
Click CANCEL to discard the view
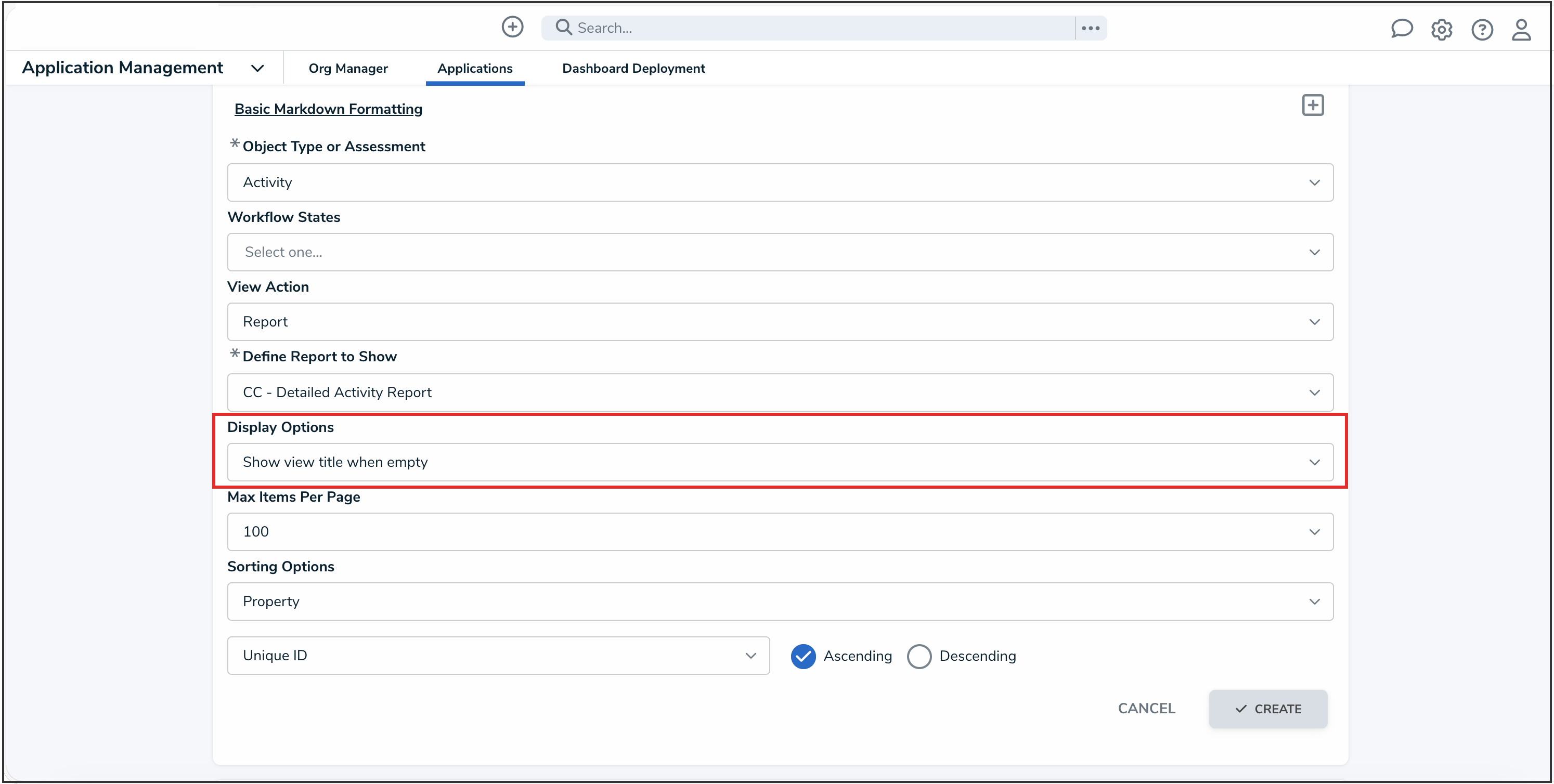(x=1146, y=709)
